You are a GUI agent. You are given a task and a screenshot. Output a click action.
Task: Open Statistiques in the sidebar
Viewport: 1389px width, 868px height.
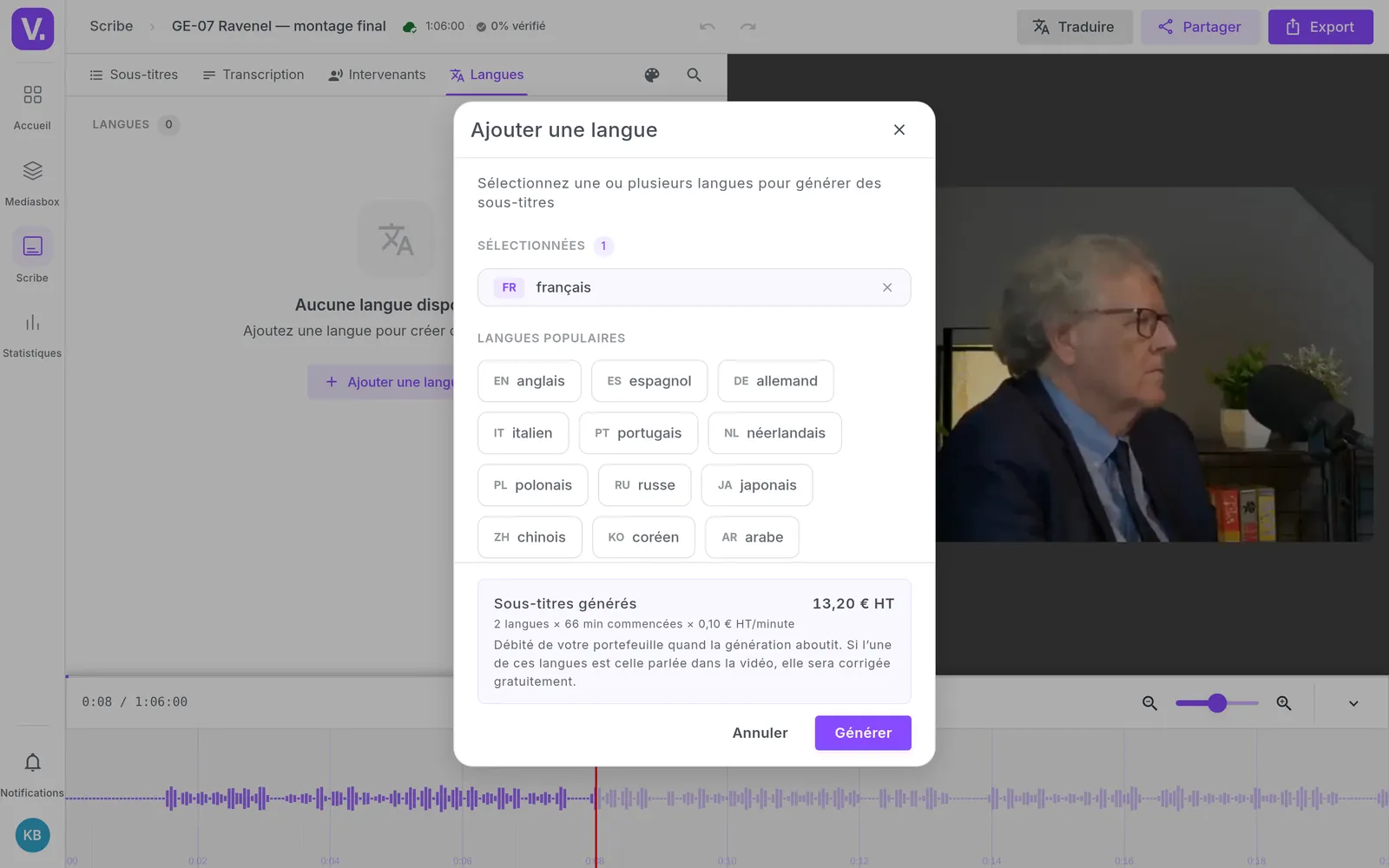click(x=32, y=335)
